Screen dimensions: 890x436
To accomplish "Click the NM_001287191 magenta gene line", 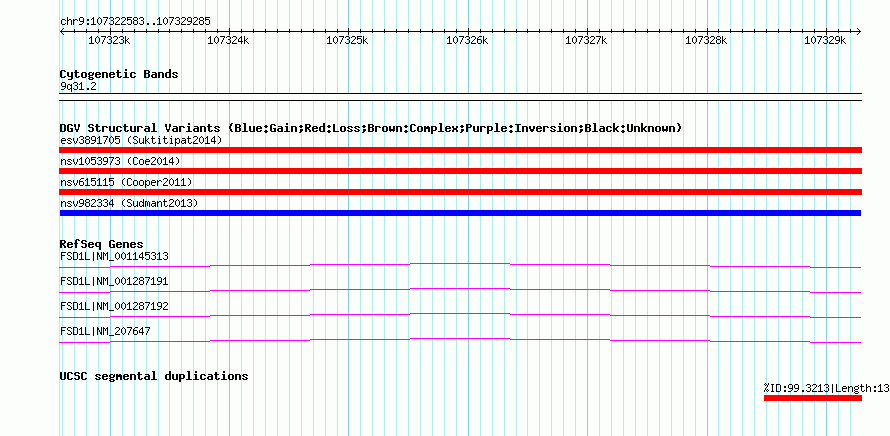I will click(x=460, y=290).
